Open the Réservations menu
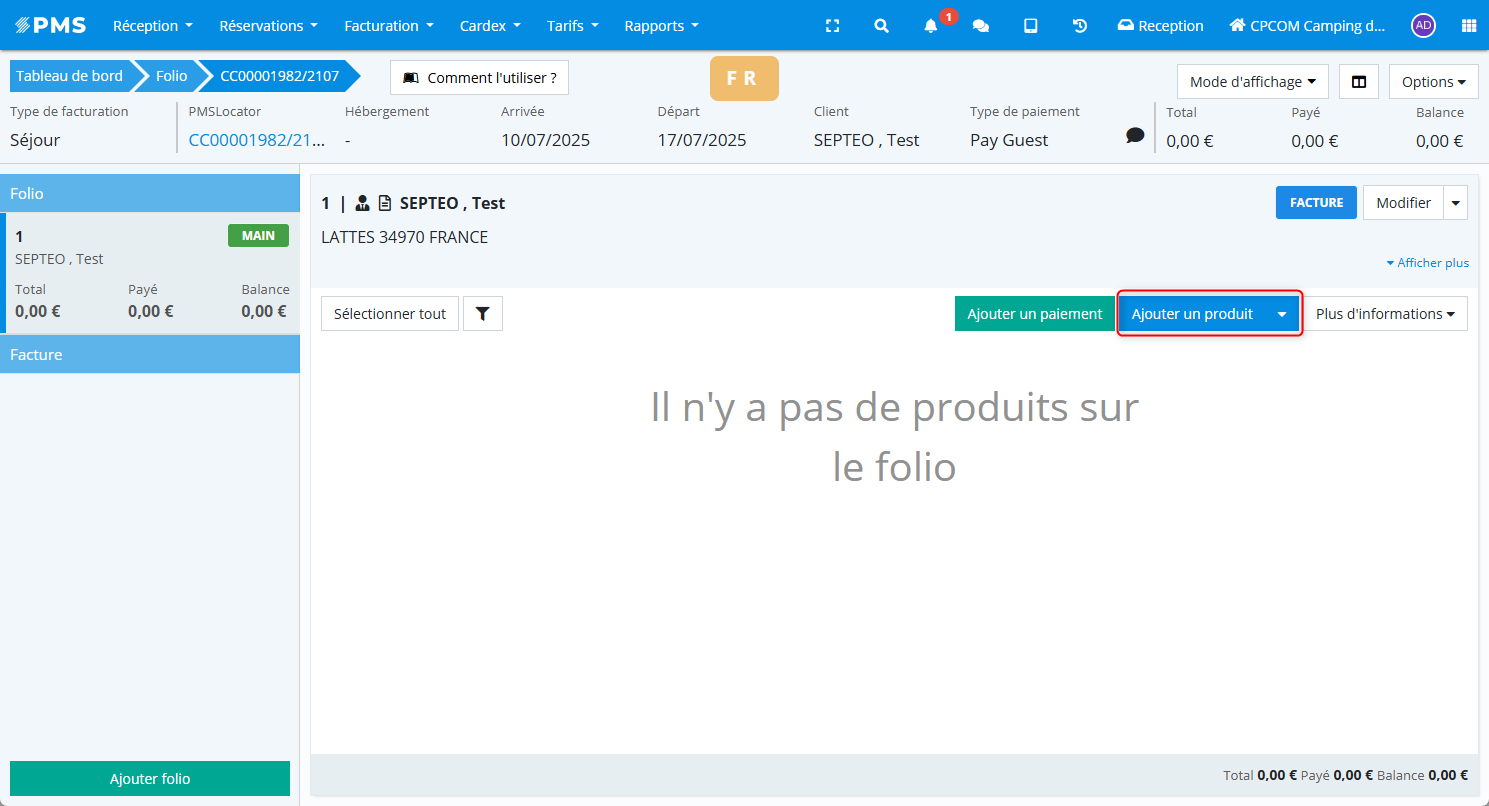Image resolution: width=1489 pixels, height=806 pixels. point(268,26)
